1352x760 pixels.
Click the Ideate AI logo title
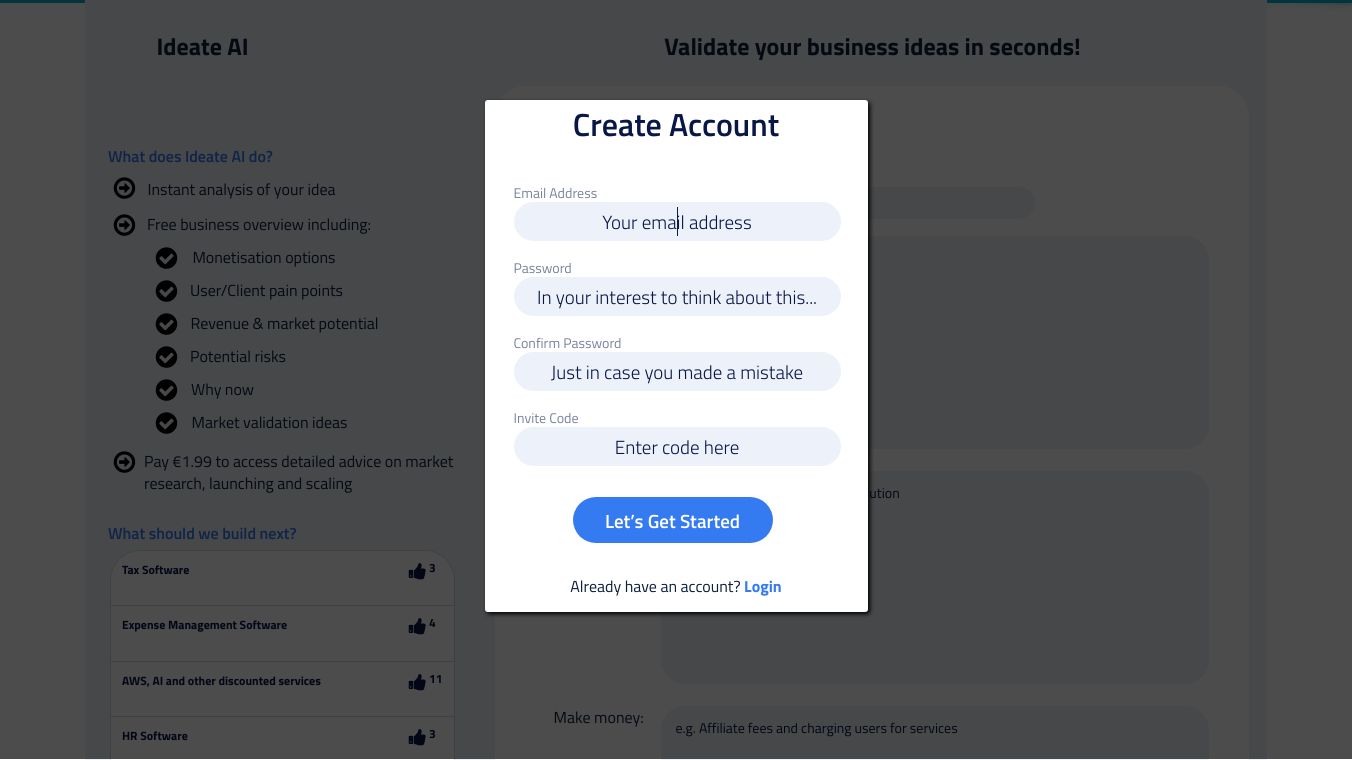(x=202, y=47)
